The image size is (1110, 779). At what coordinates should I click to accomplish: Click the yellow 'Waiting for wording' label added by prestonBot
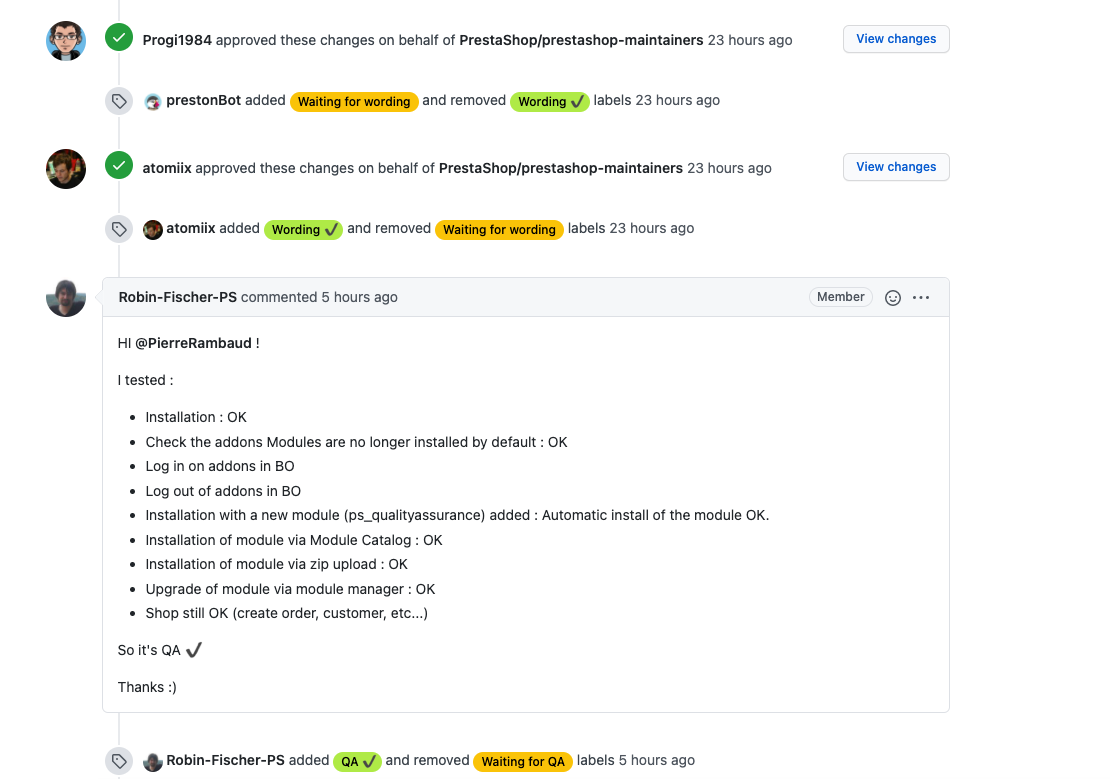(x=354, y=102)
